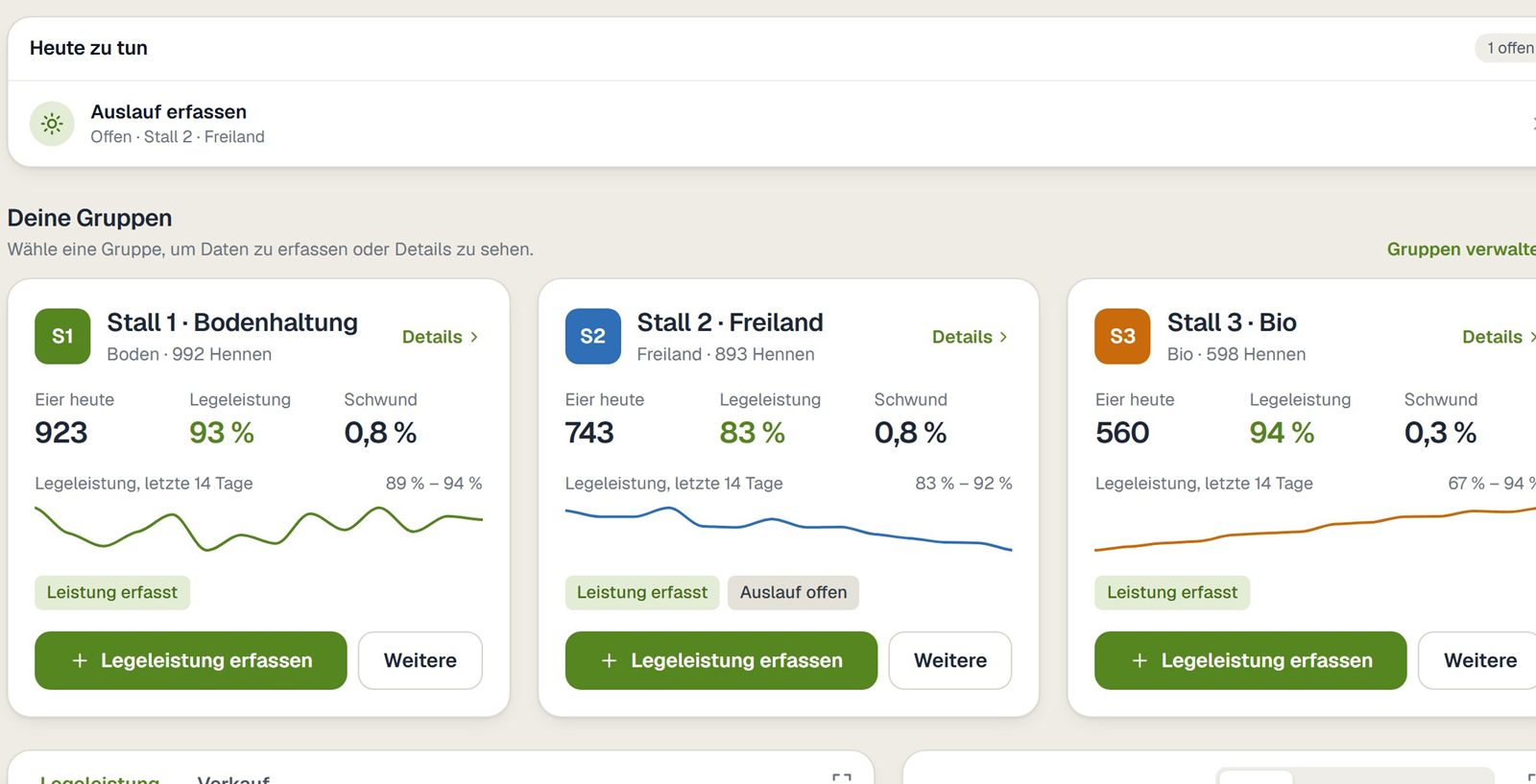Click the Stall 2 blue Legeleistung sparkline
1536x784 pixels.
[x=788, y=528]
